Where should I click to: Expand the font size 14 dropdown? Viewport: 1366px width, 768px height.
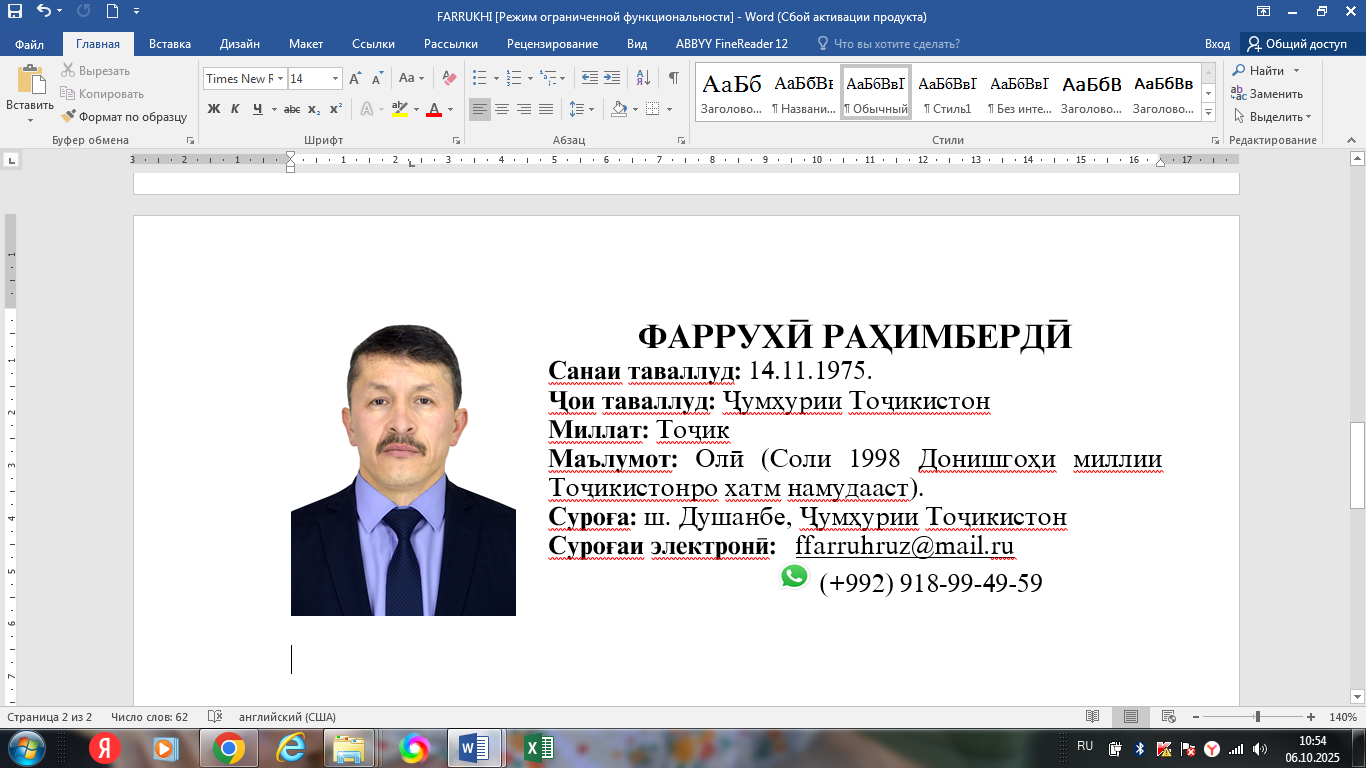335,78
